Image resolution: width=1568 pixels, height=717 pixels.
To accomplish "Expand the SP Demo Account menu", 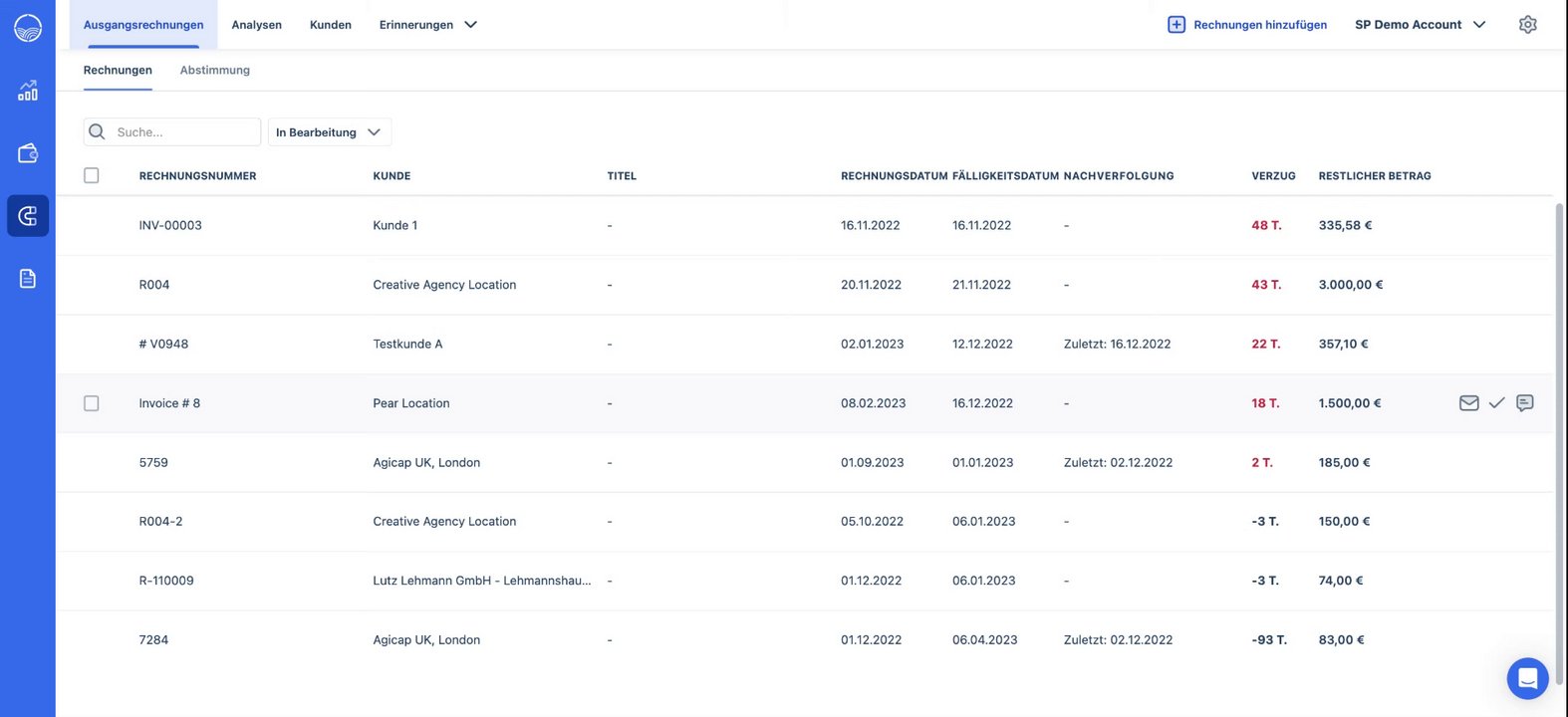I will coord(1420,25).
